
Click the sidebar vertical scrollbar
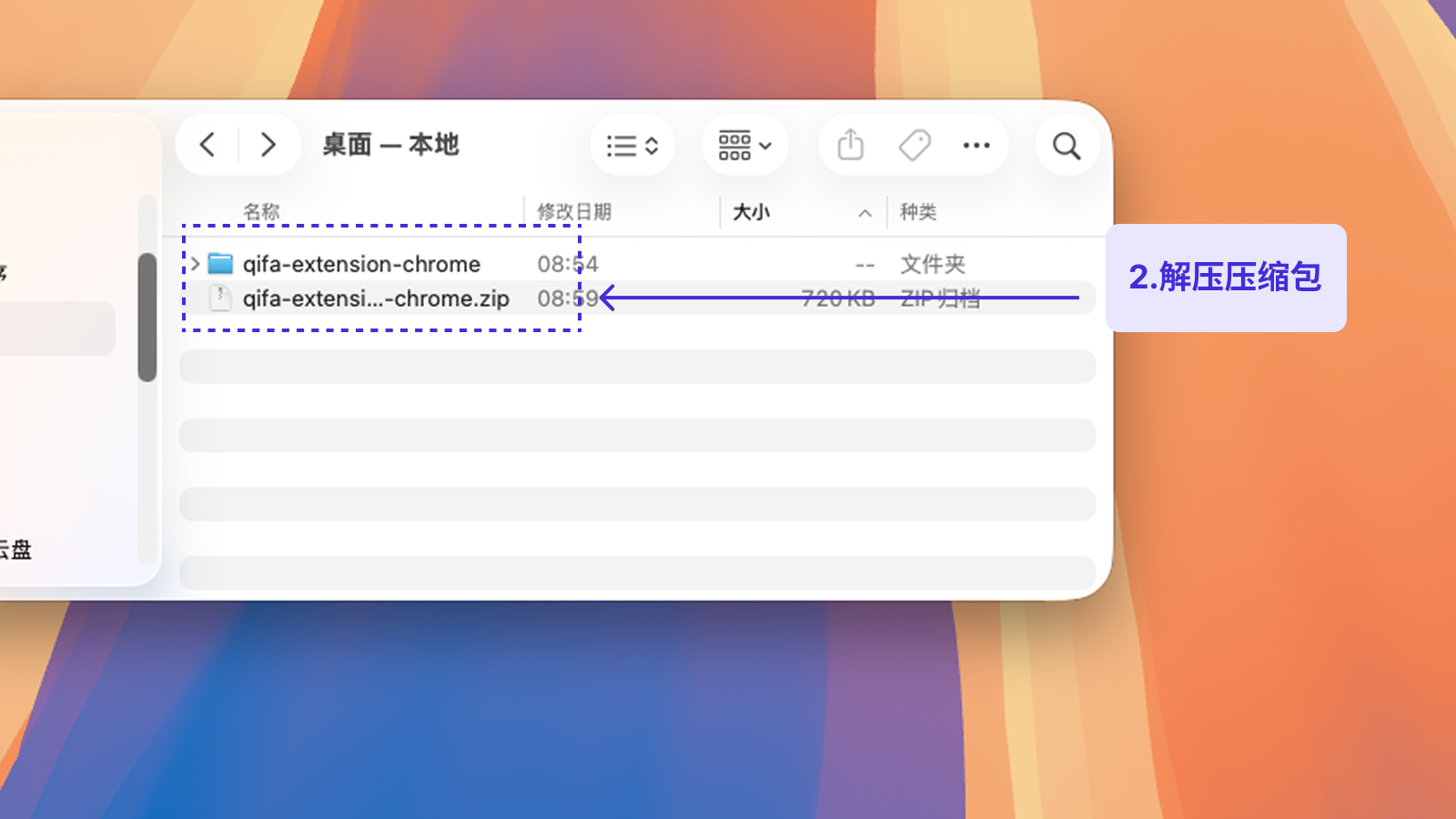(x=147, y=317)
